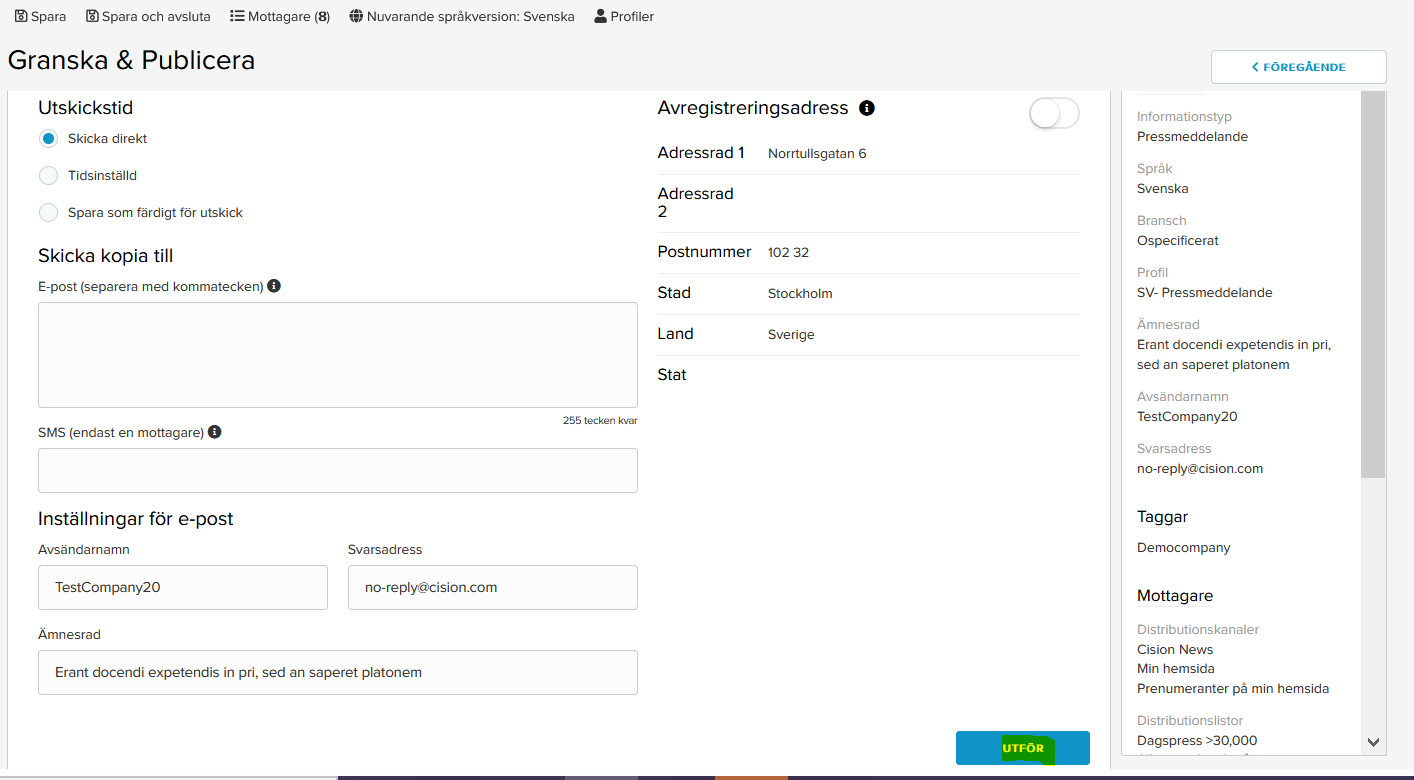Open Profiler via person icon
Screen dimensions: 1414x780
click(x=600, y=16)
